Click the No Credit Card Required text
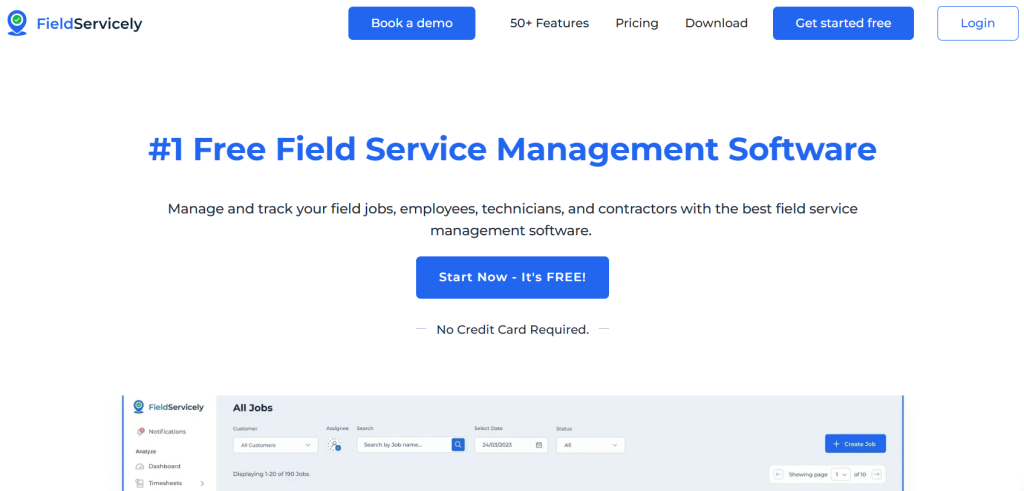The image size is (1024, 491). pyautogui.click(x=513, y=330)
